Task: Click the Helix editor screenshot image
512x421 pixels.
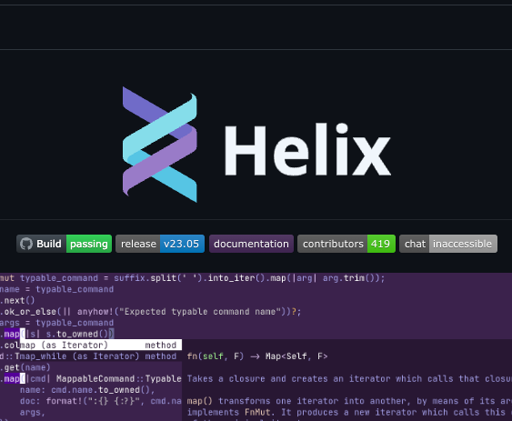Action: (x=256, y=347)
